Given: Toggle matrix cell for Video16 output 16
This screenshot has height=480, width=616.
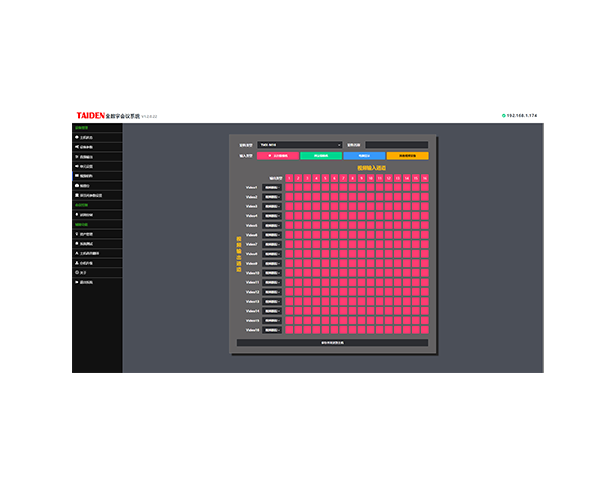Looking at the screenshot, I should tap(425, 330).
